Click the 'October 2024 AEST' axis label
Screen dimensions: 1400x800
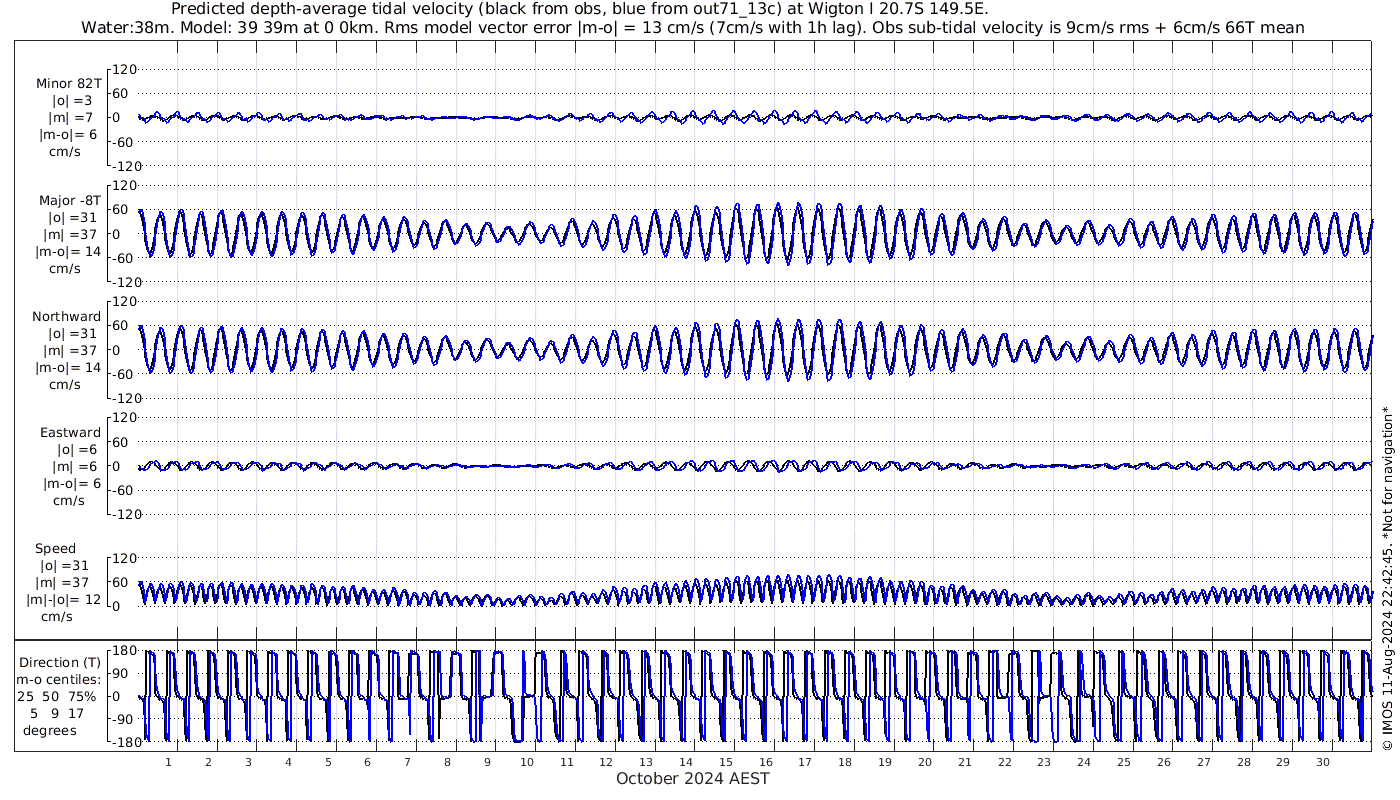pyautogui.click(x=693, y=778)
